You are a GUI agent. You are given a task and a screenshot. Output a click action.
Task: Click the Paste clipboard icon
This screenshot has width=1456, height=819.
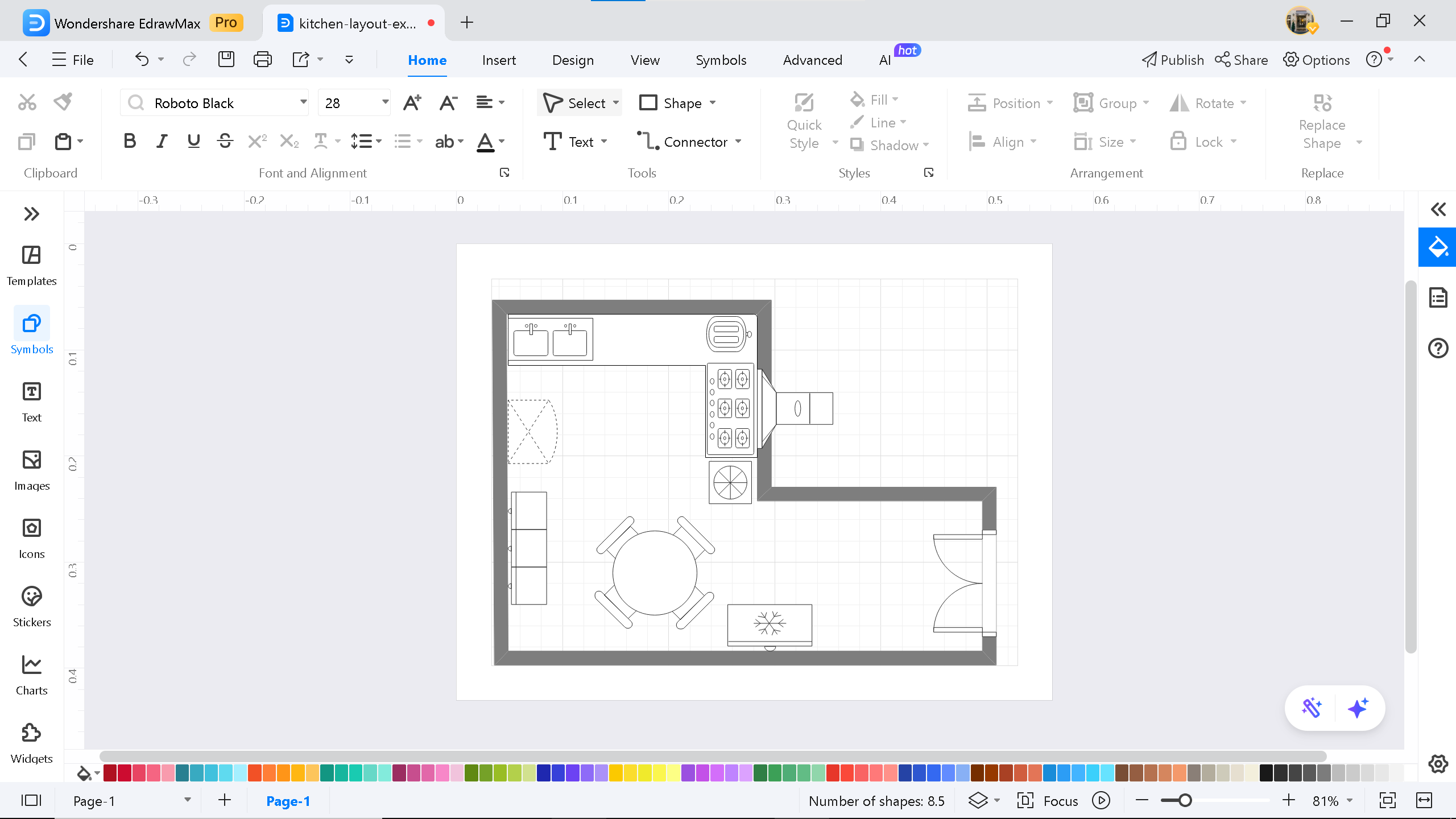[63, 141]
